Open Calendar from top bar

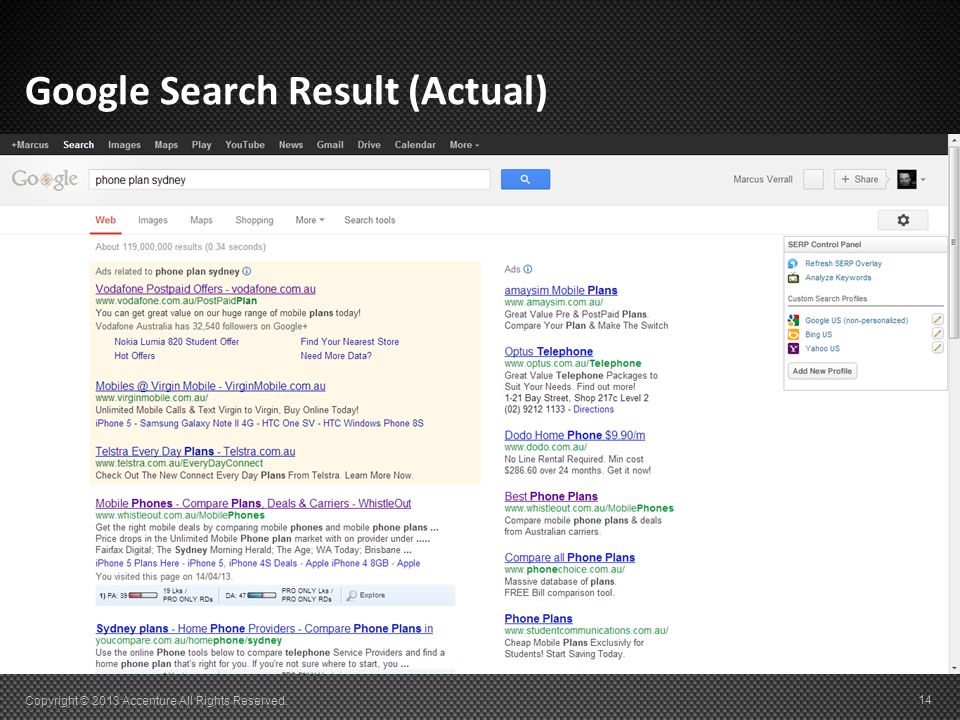click(415, 145)
